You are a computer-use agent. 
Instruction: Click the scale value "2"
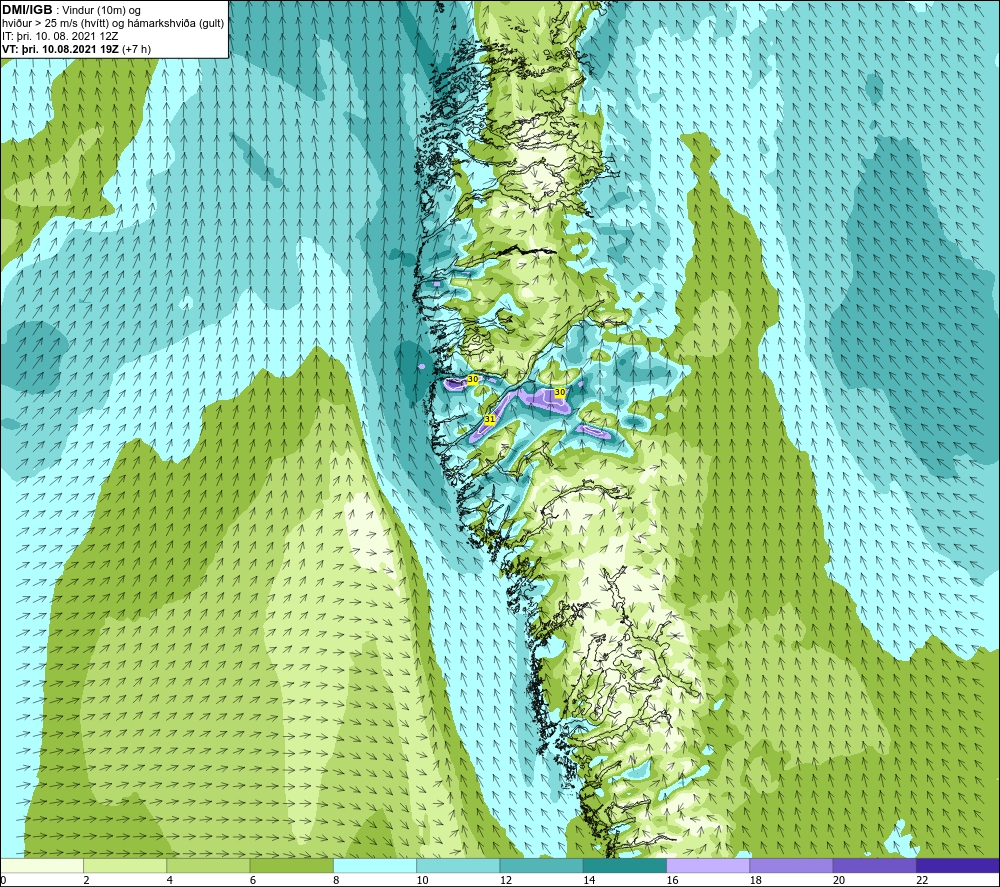pyautogui.click(x=86, y=880)
